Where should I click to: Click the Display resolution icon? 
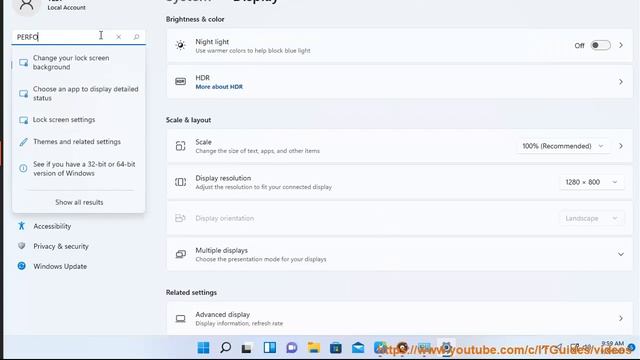click(x=180, y=182)
